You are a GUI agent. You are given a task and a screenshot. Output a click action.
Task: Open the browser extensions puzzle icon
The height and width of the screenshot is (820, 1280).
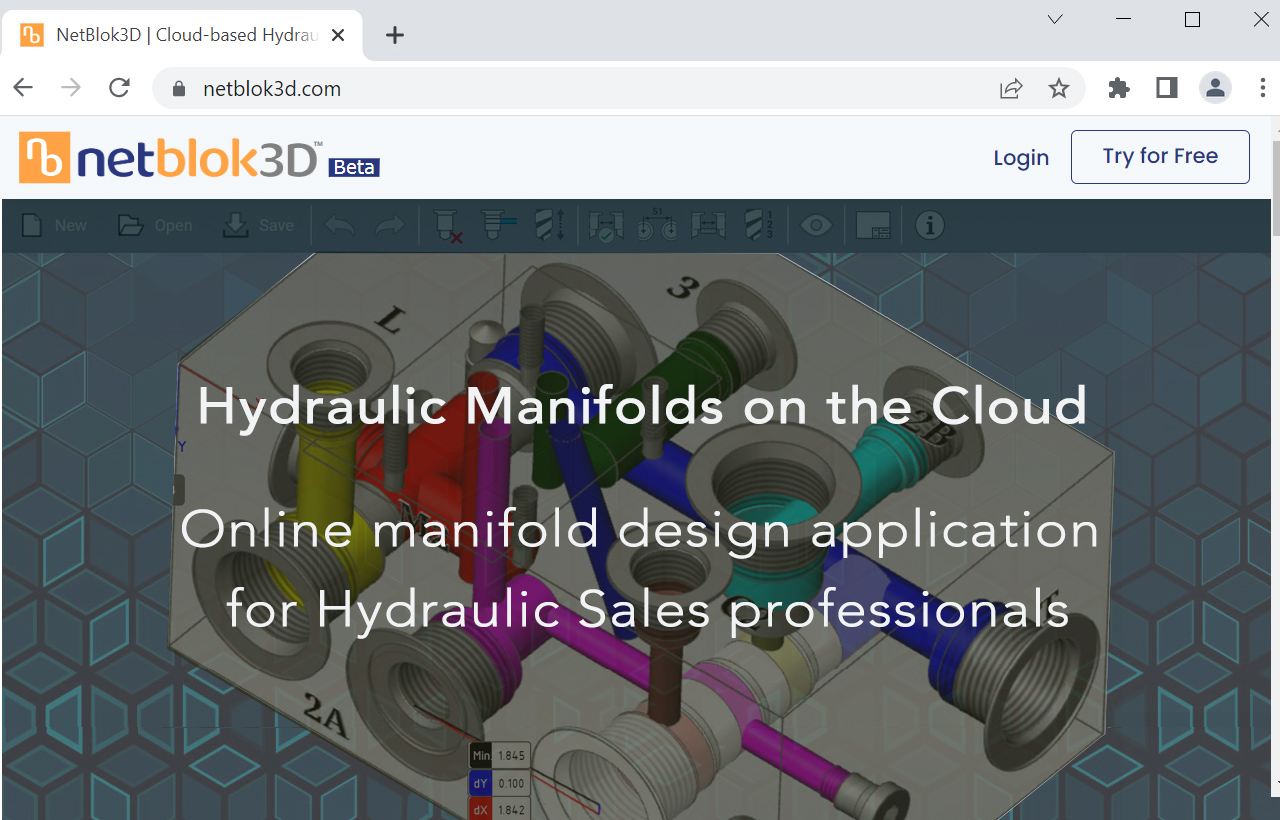pyautogui.click(x=1119, y=88)
